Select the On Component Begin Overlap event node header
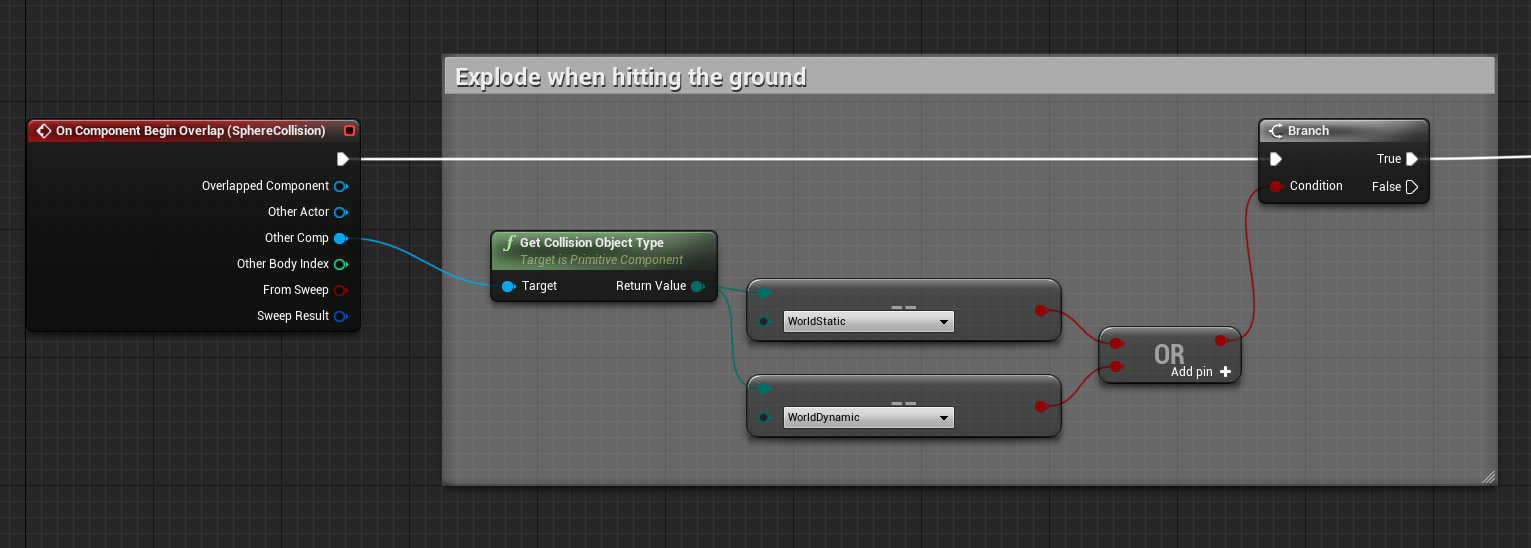Screen dimensions: 1531x548 pyautogui.click(x=192, y=131)
